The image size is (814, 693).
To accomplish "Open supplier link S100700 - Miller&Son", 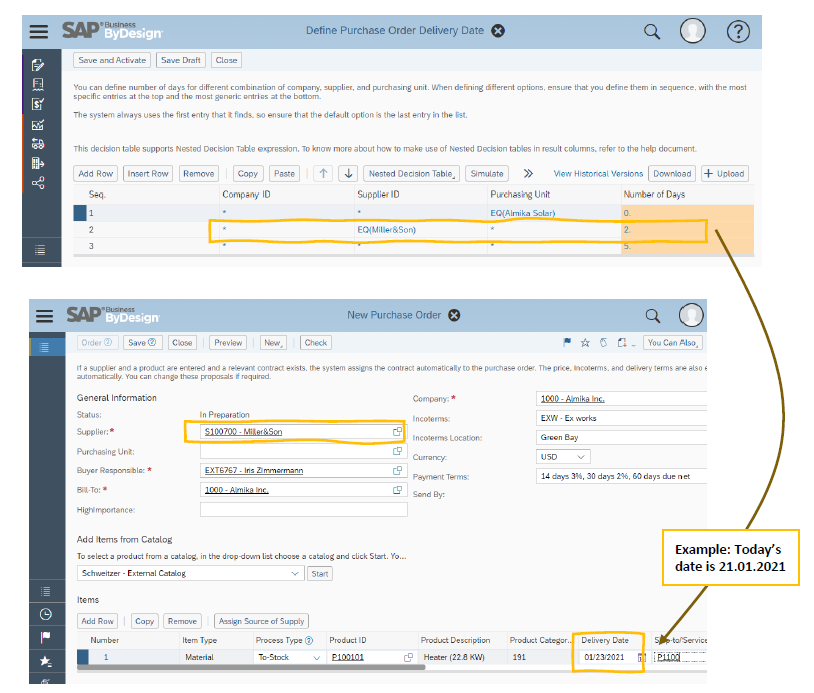I will click(x=243, y=432).
